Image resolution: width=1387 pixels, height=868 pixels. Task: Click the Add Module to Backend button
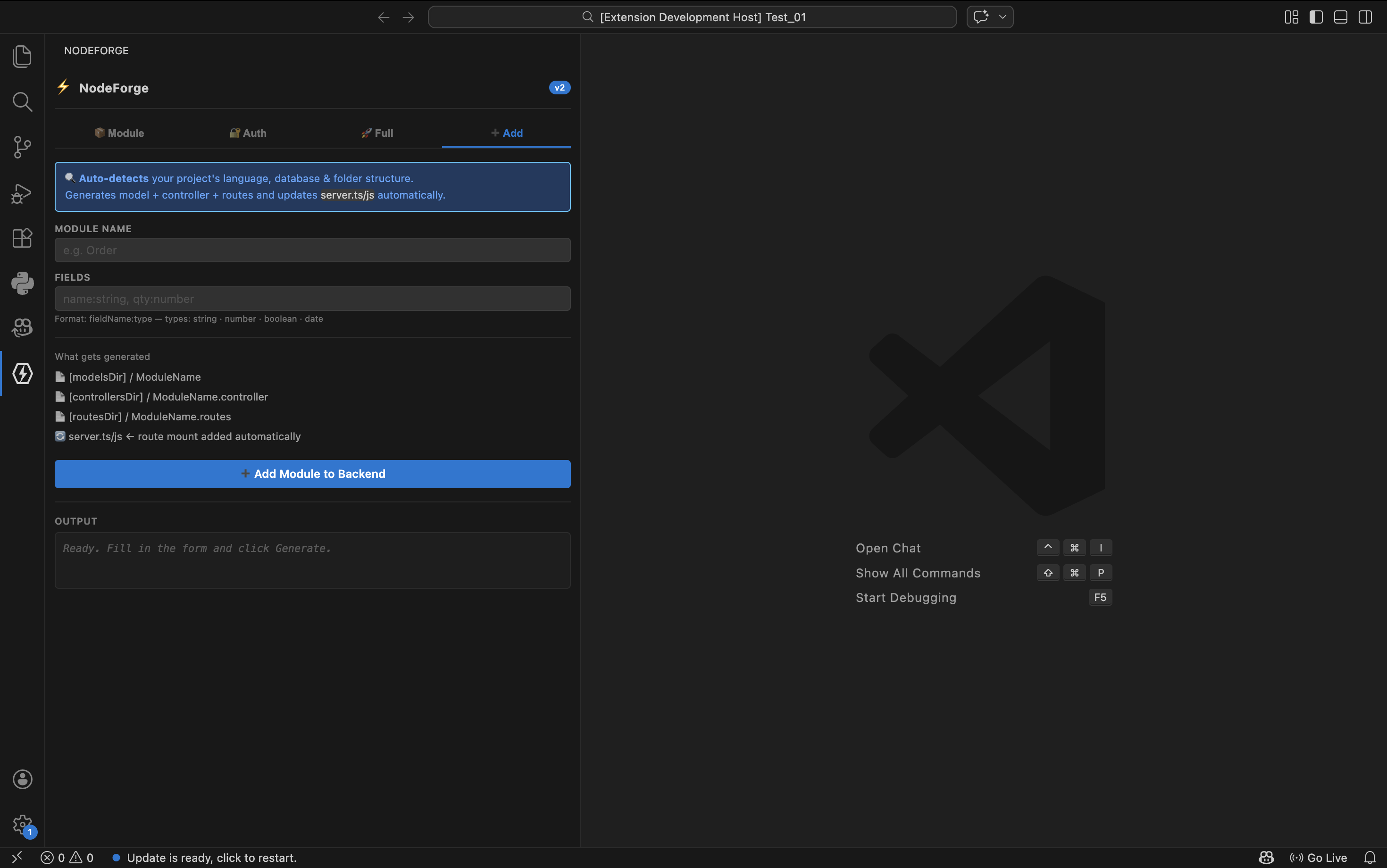312,474
